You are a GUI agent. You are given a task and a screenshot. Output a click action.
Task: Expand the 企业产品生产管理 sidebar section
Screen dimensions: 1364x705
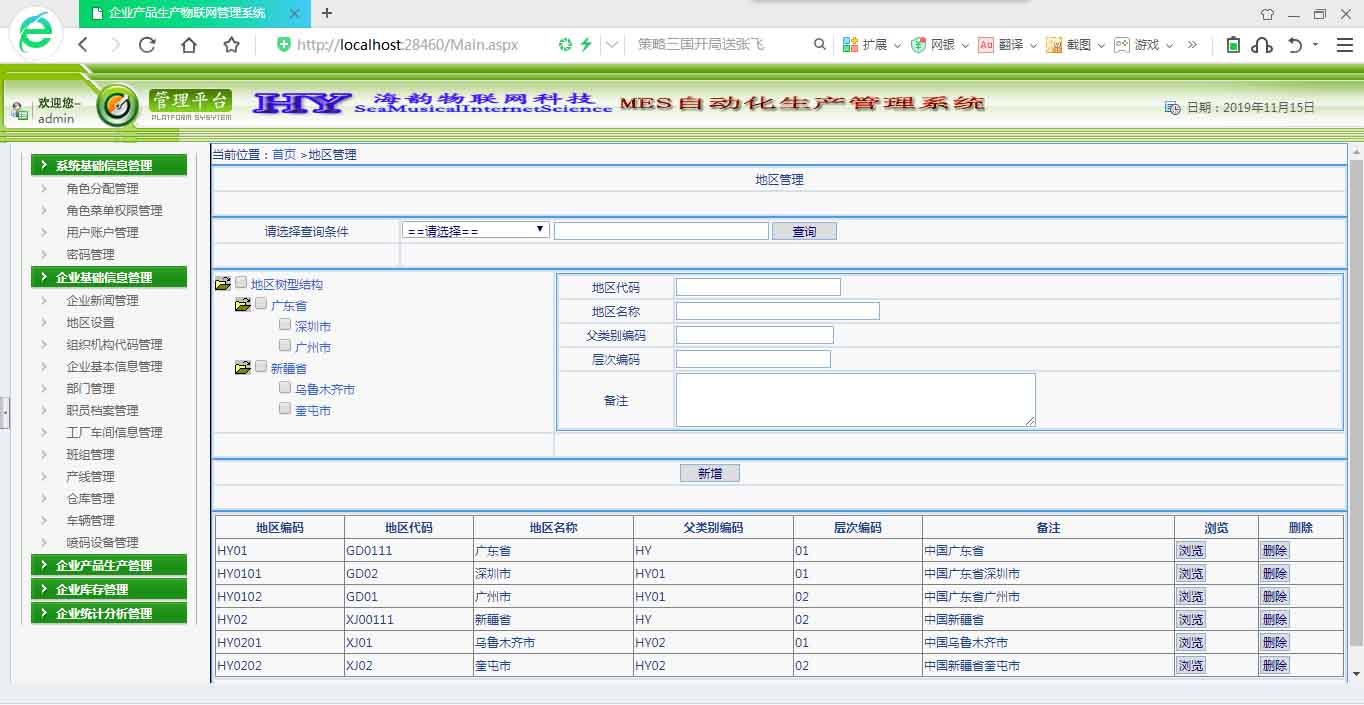[x=109, y=566]
